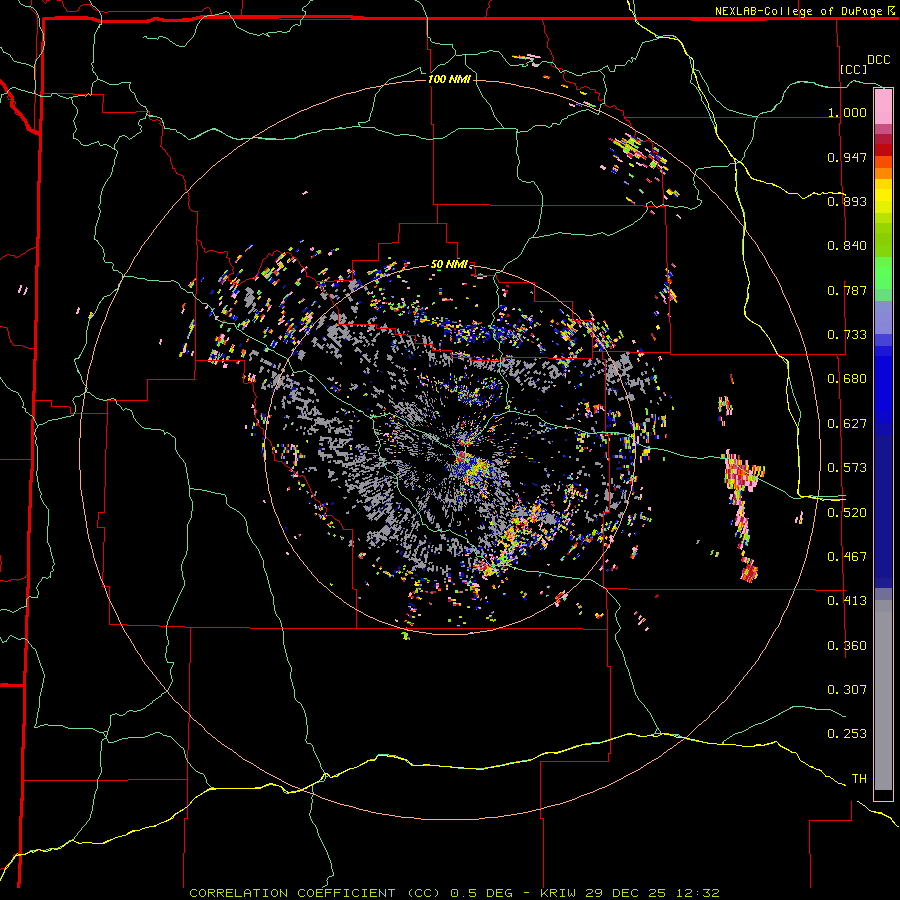Pick the bright green segment of the color bar
The height and width of the screenshot is (900, 900).
click(883, 273)
